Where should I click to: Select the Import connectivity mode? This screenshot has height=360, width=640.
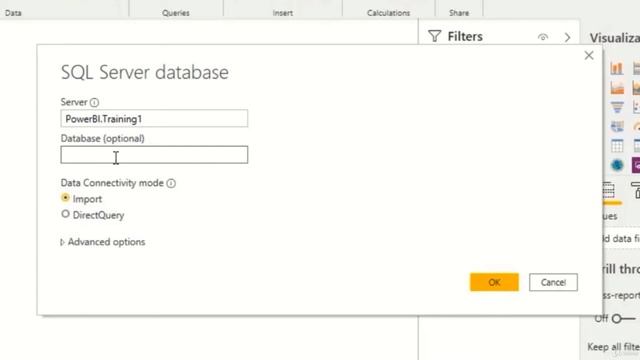point(65,198)
